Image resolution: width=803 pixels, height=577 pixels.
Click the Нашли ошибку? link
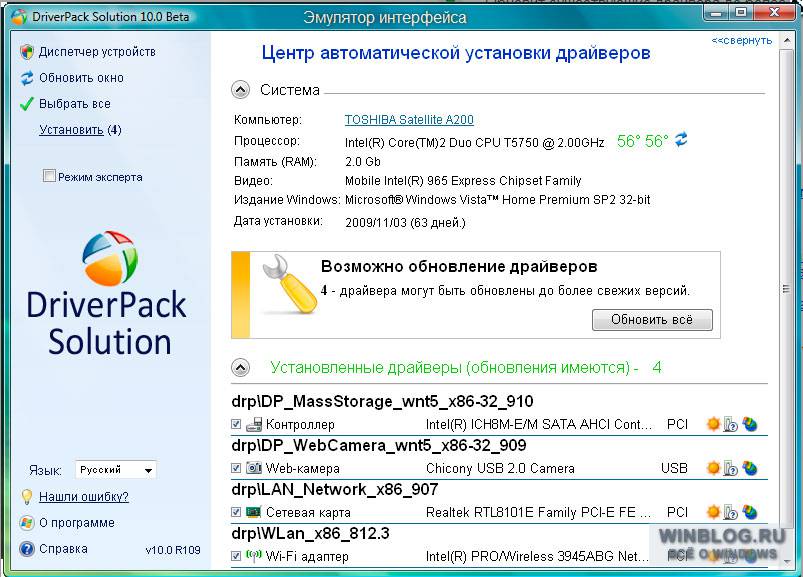(84, 497)
